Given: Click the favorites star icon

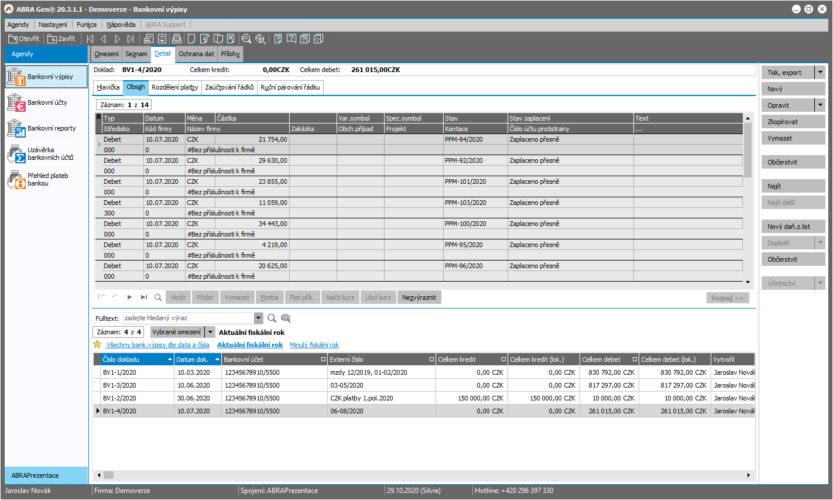Looking at the screenshot, I should tap(97, 343).
